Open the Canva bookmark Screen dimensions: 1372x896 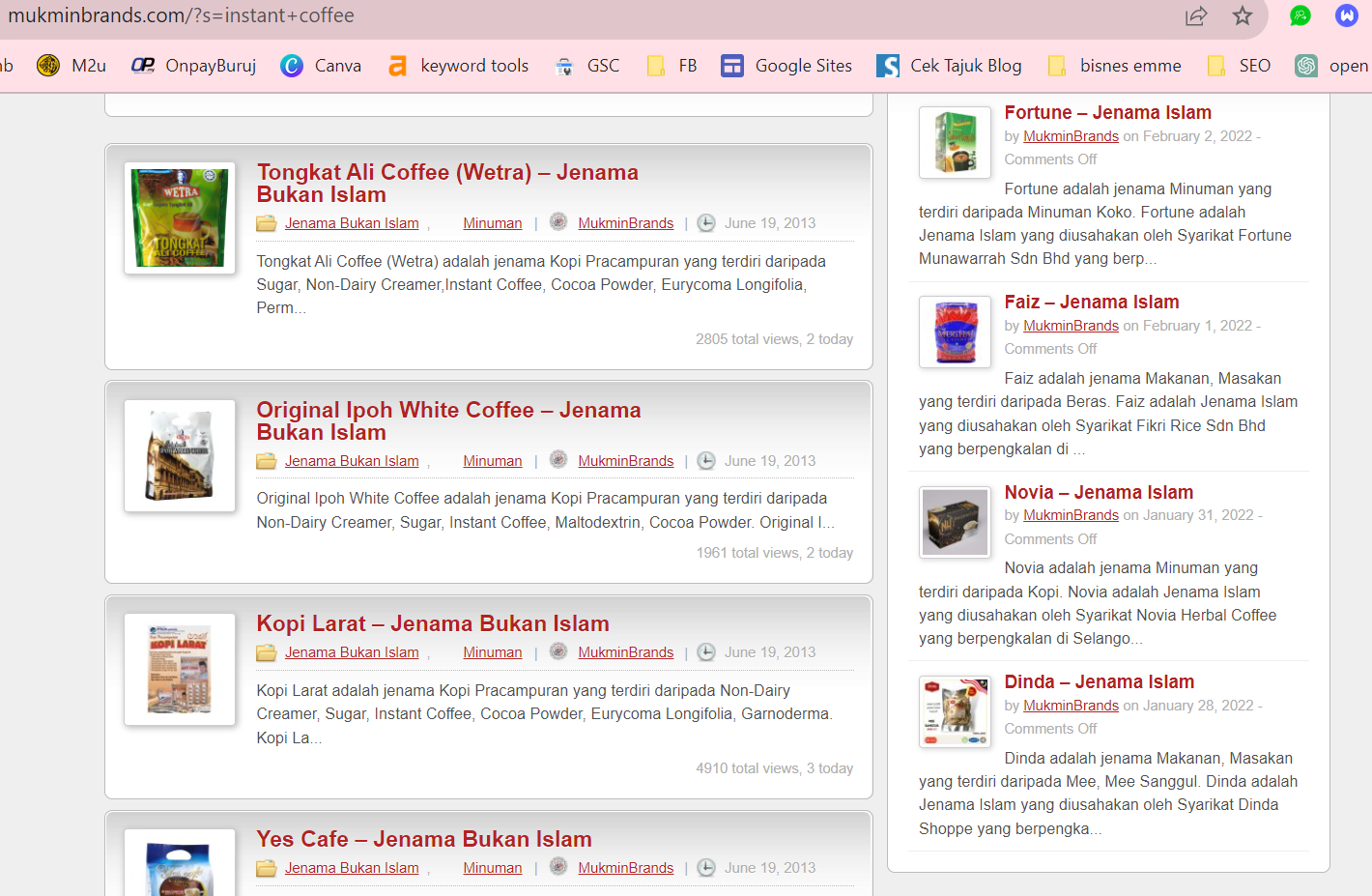click(x=321, y=66)
